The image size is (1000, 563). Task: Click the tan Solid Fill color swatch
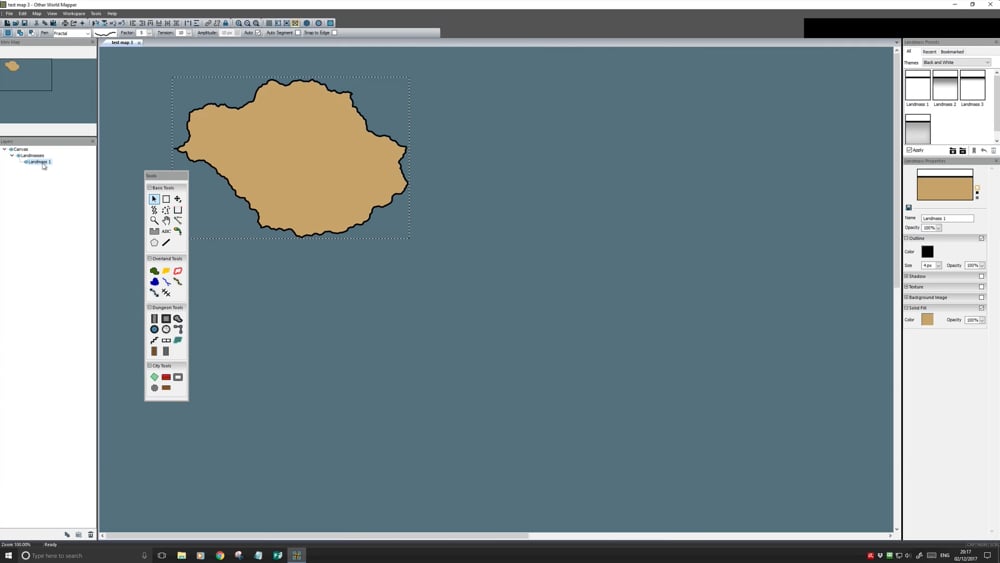pos(927,319)
